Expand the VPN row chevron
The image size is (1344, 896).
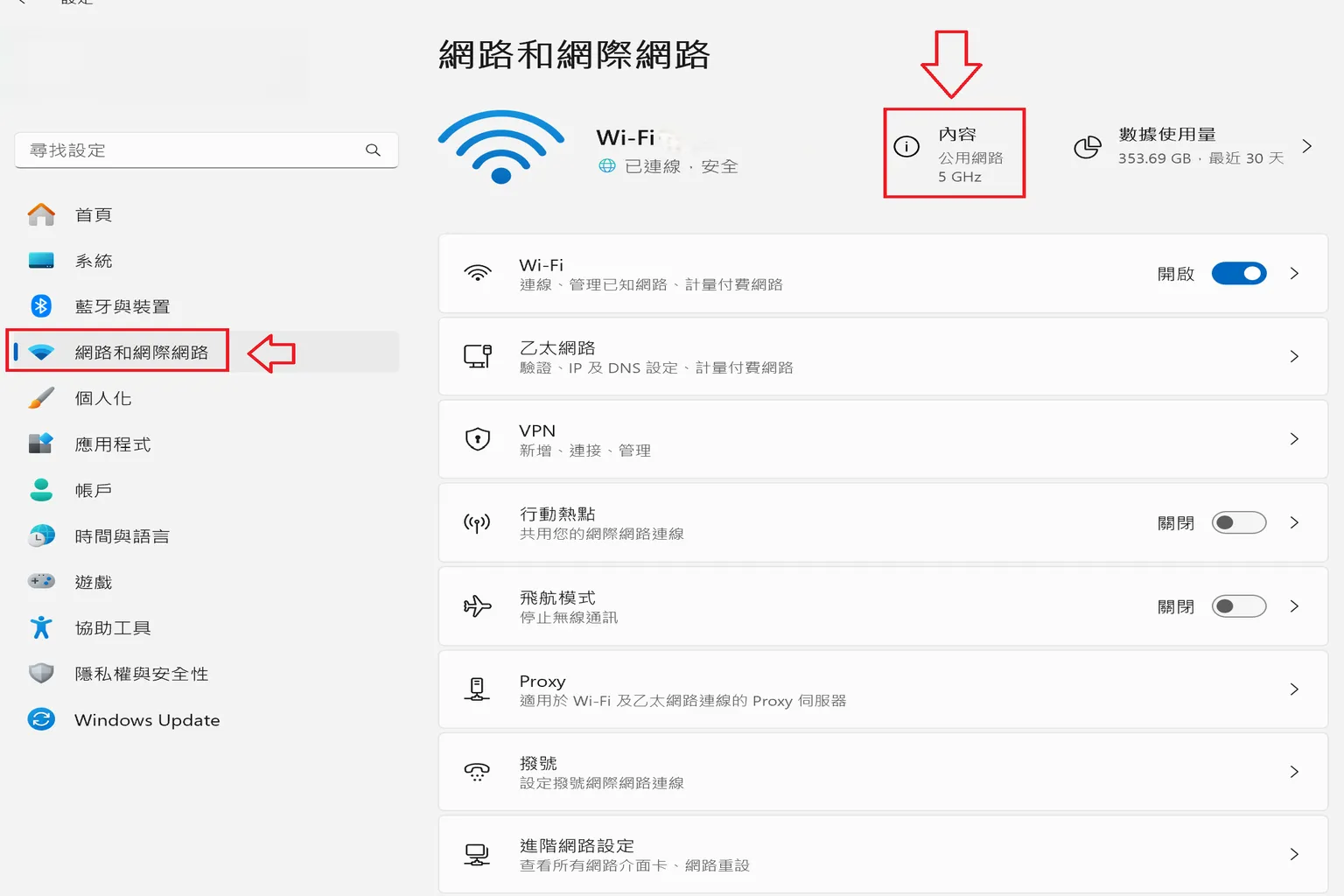click(x=1294, y=439)
